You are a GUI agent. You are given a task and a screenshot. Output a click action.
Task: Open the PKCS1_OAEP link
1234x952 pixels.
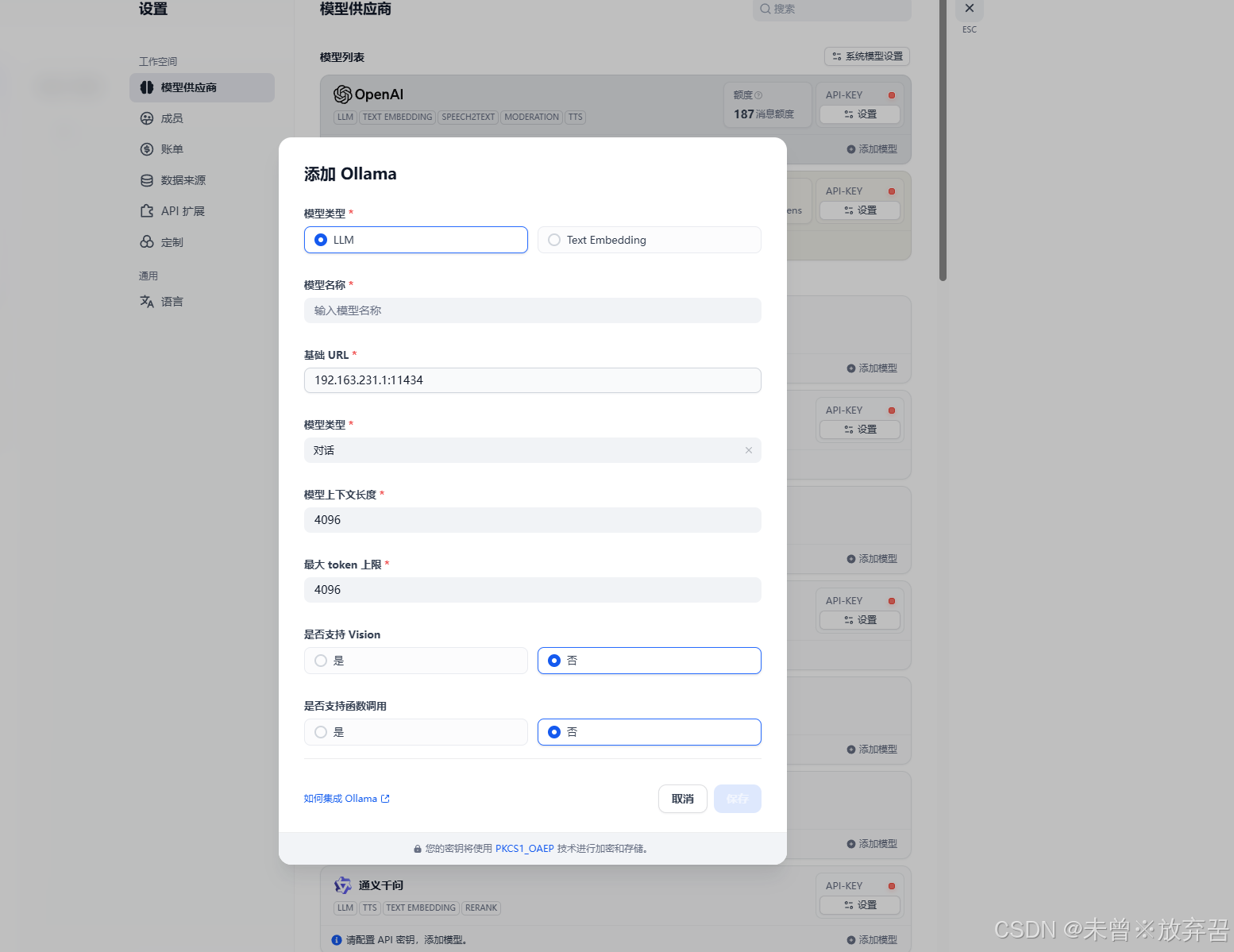524,849
